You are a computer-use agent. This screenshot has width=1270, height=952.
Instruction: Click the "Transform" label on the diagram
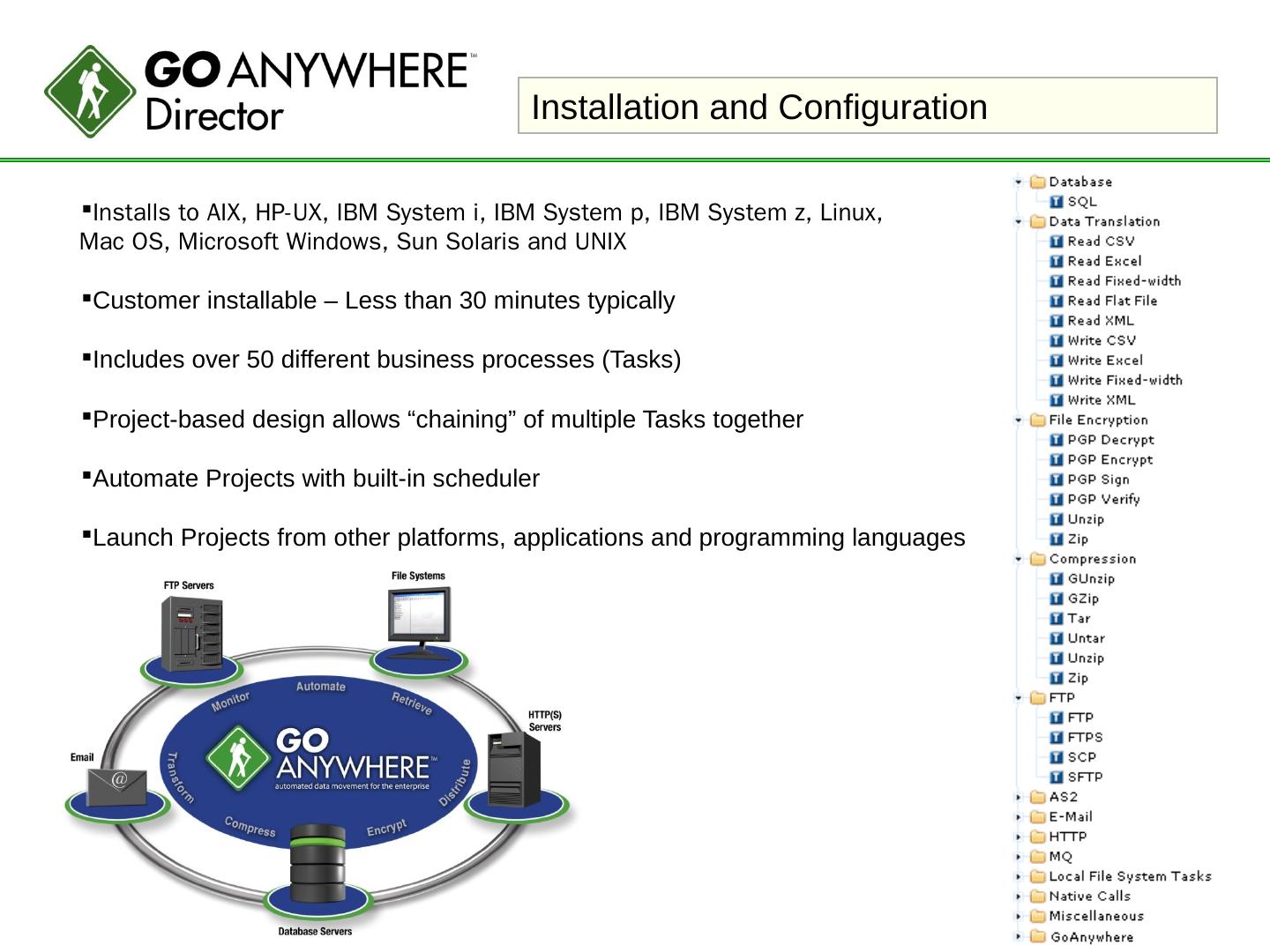click(180, 777)
